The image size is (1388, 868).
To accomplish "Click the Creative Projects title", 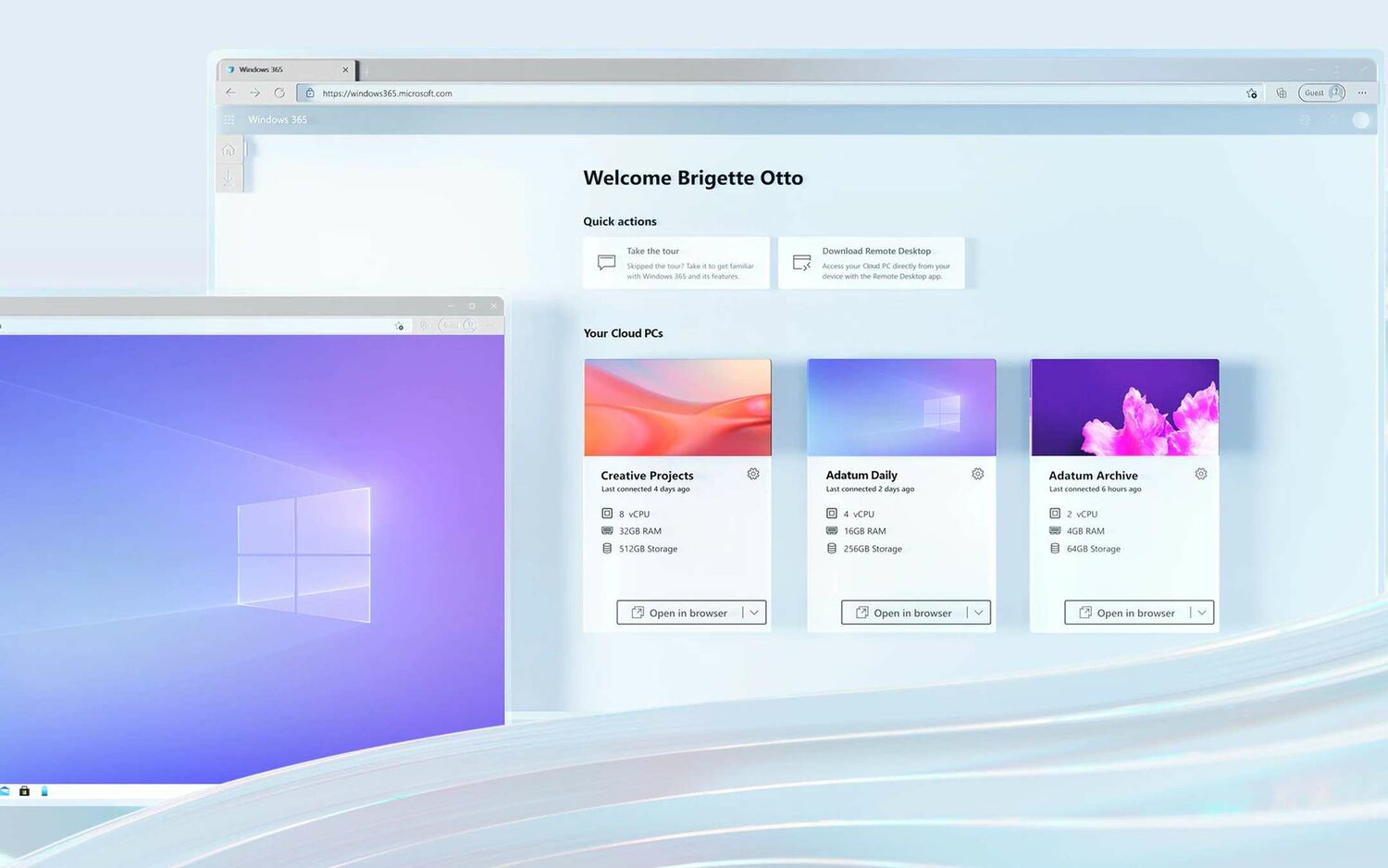I will 647,476.
